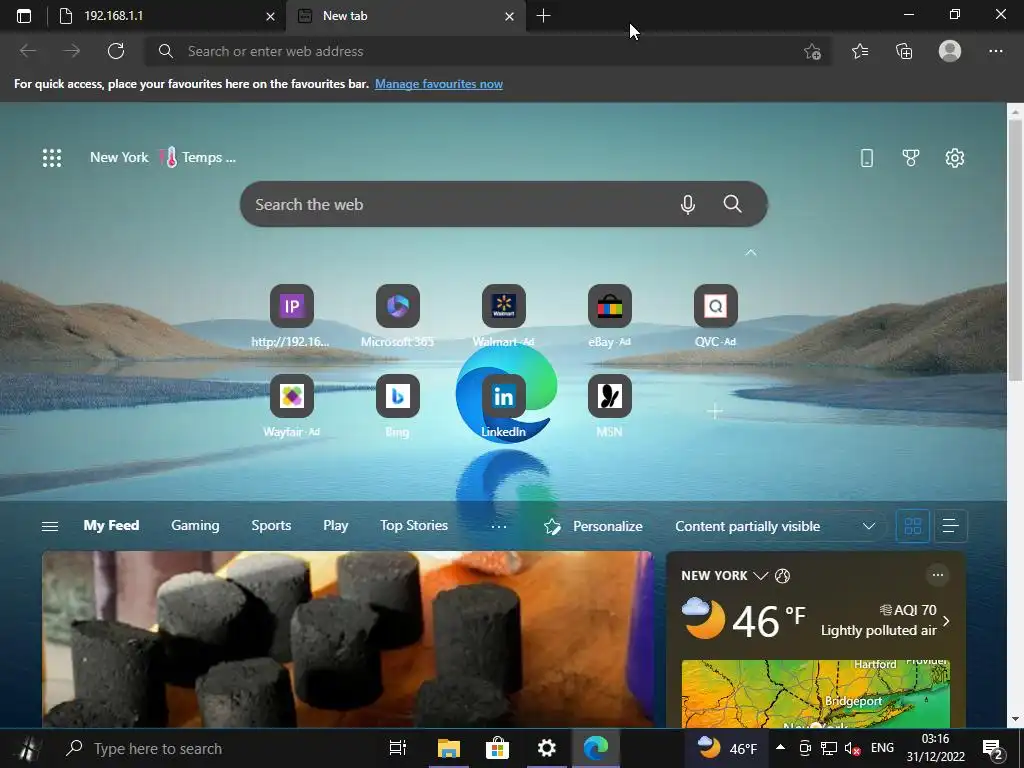Screen dimensions: 1024x768
Task: Switch to the 192.168.1.1 tab
Action: tap(167, 16)
